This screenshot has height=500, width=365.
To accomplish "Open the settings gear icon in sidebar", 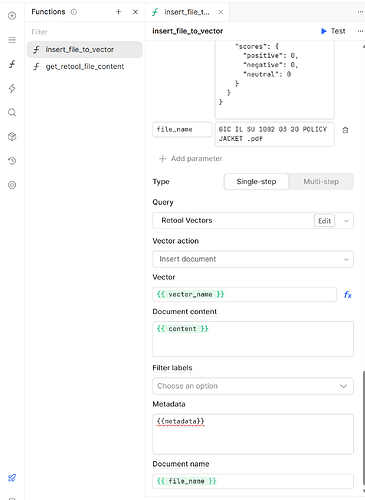I will pos(12,185).
